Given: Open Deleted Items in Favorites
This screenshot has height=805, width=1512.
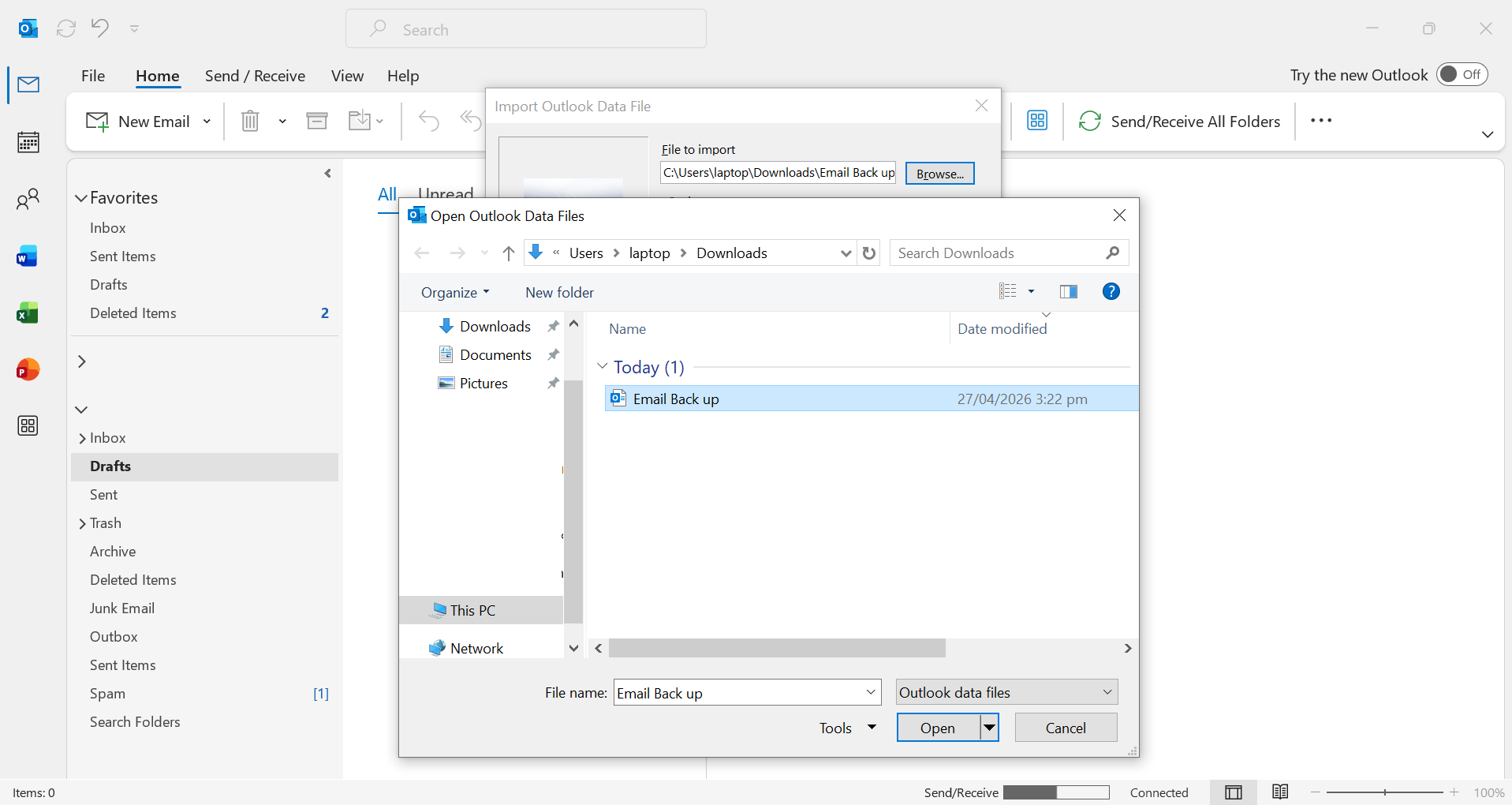Looking at the screenshot, I should tap(205, 313).
